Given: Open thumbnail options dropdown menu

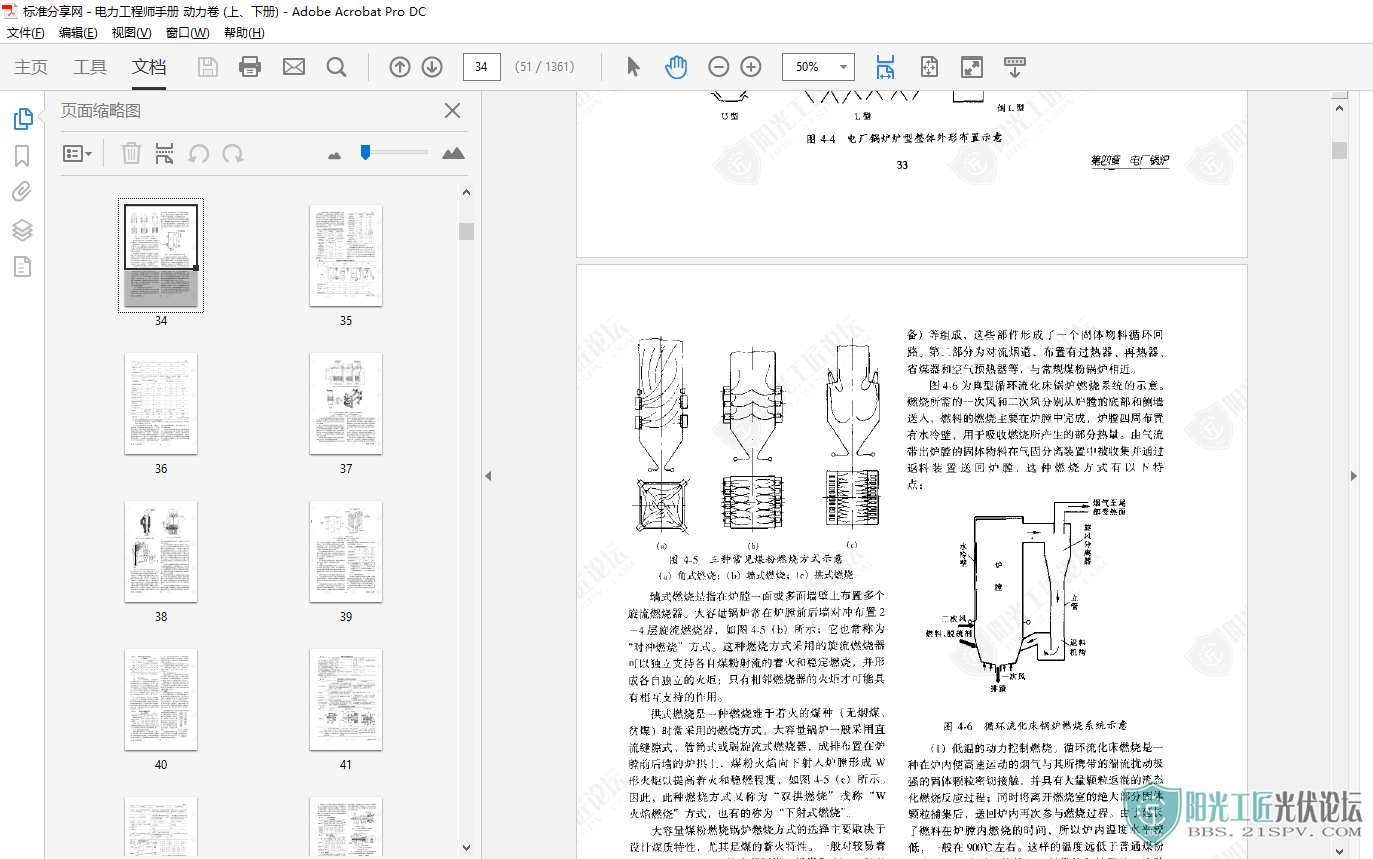Looking at the screenshot, I should [77, 153].
